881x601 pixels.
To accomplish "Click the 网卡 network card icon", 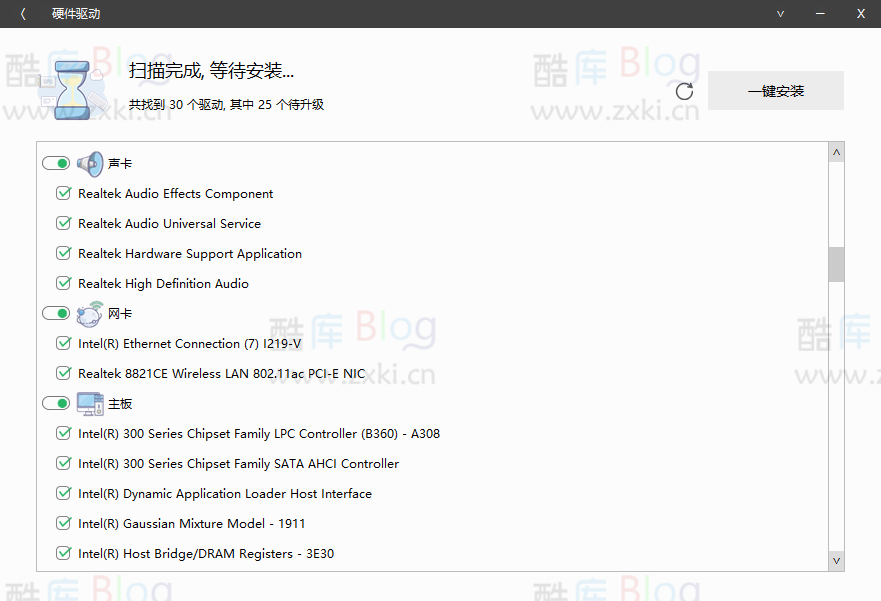I will (90, 312).
